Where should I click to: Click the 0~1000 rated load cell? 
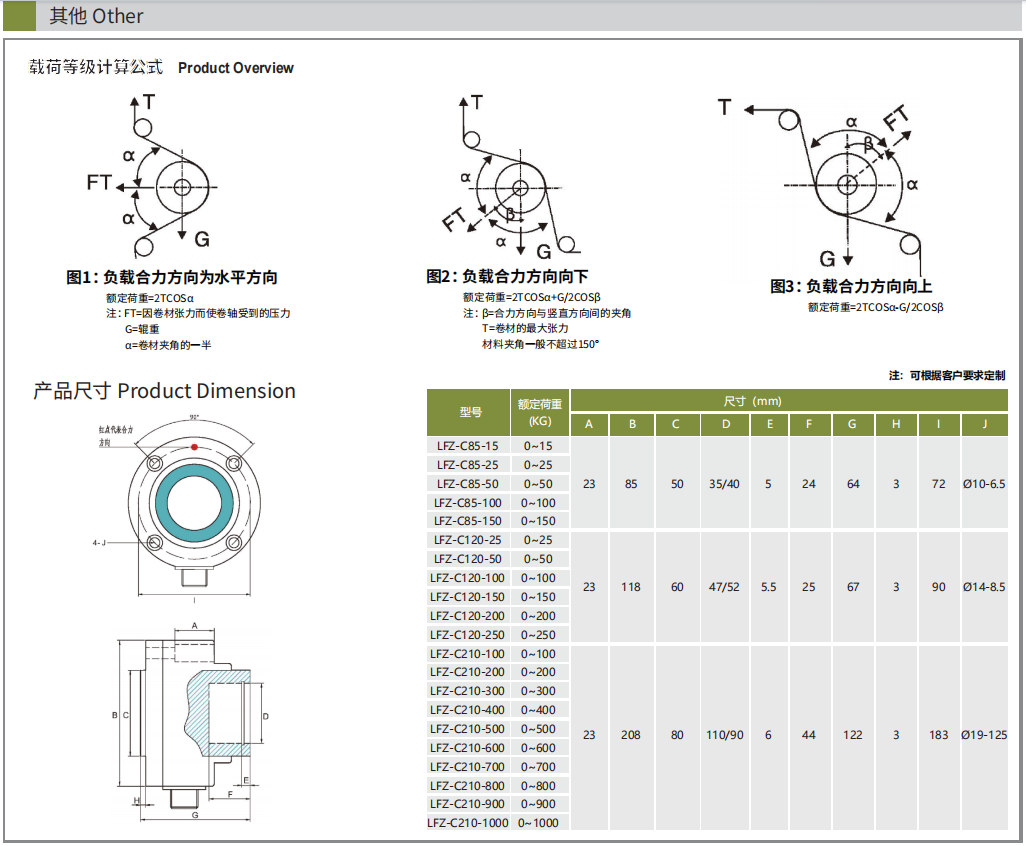[538, 823]
